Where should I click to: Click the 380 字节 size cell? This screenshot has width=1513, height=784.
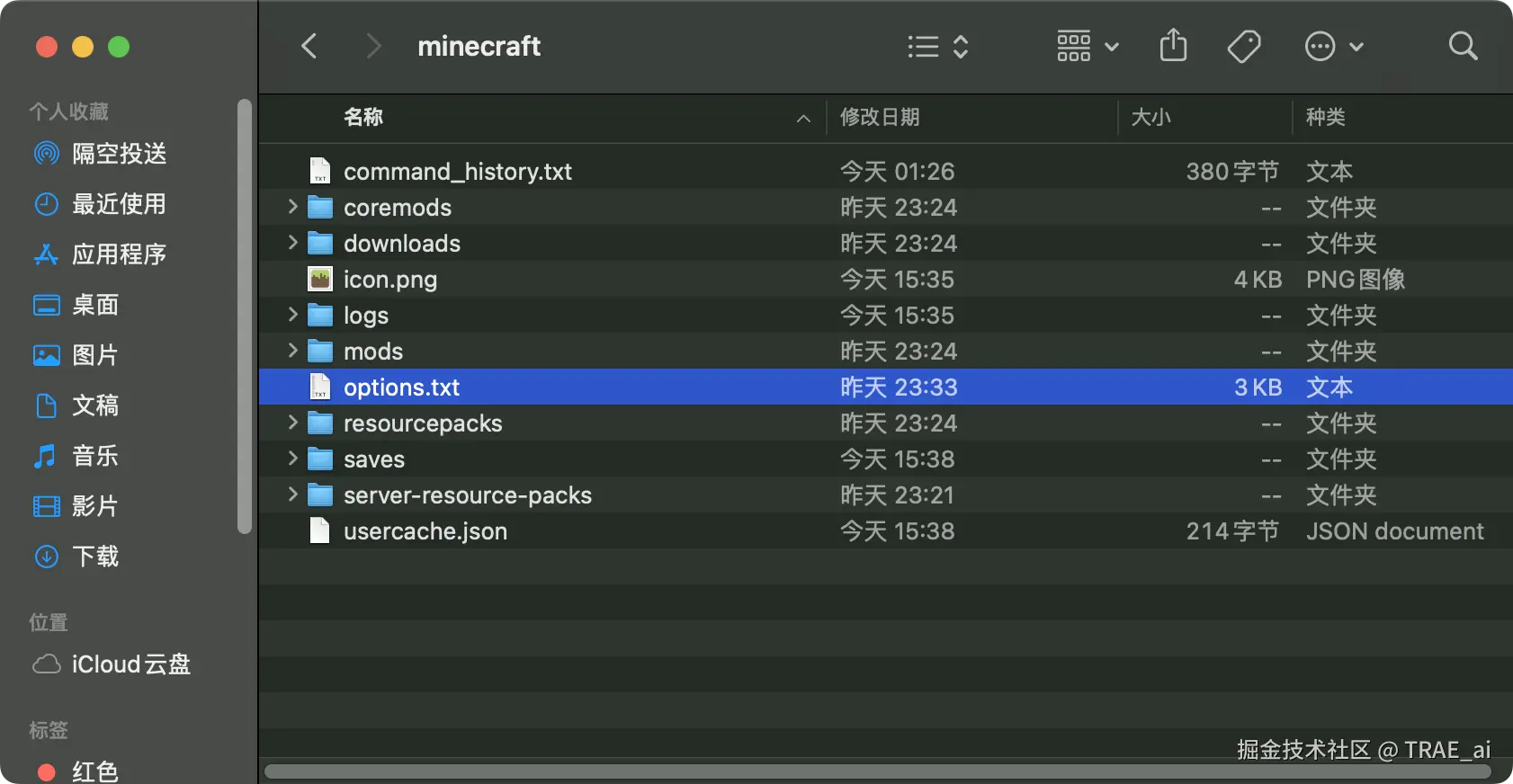point(1232,172)
